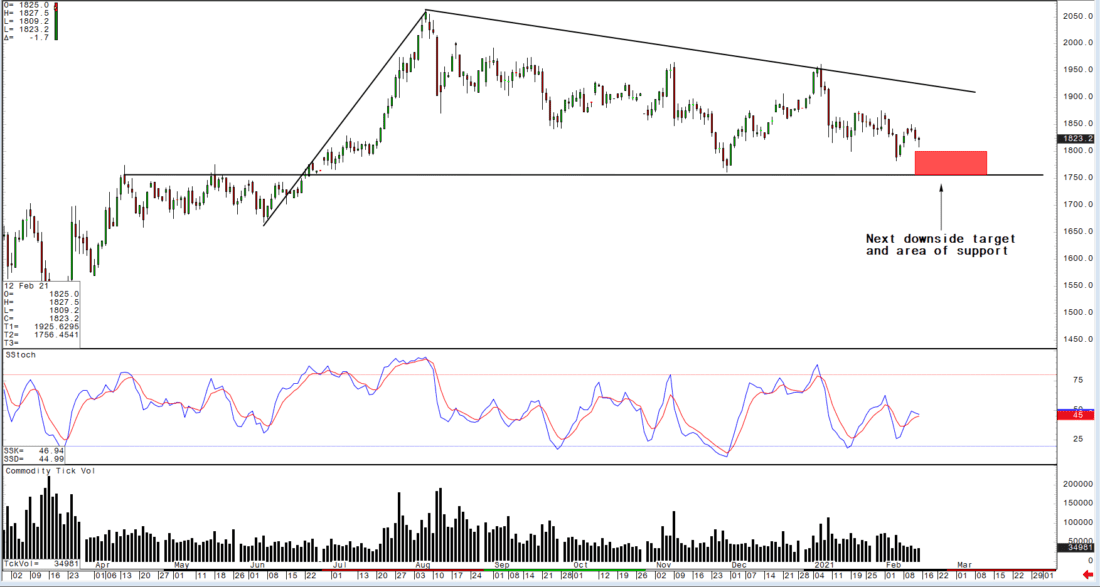The height and width of the screenshot is (587, 1100).
Task: Select the Commodity Tick Vol label
Action: [x=51, y=471]
